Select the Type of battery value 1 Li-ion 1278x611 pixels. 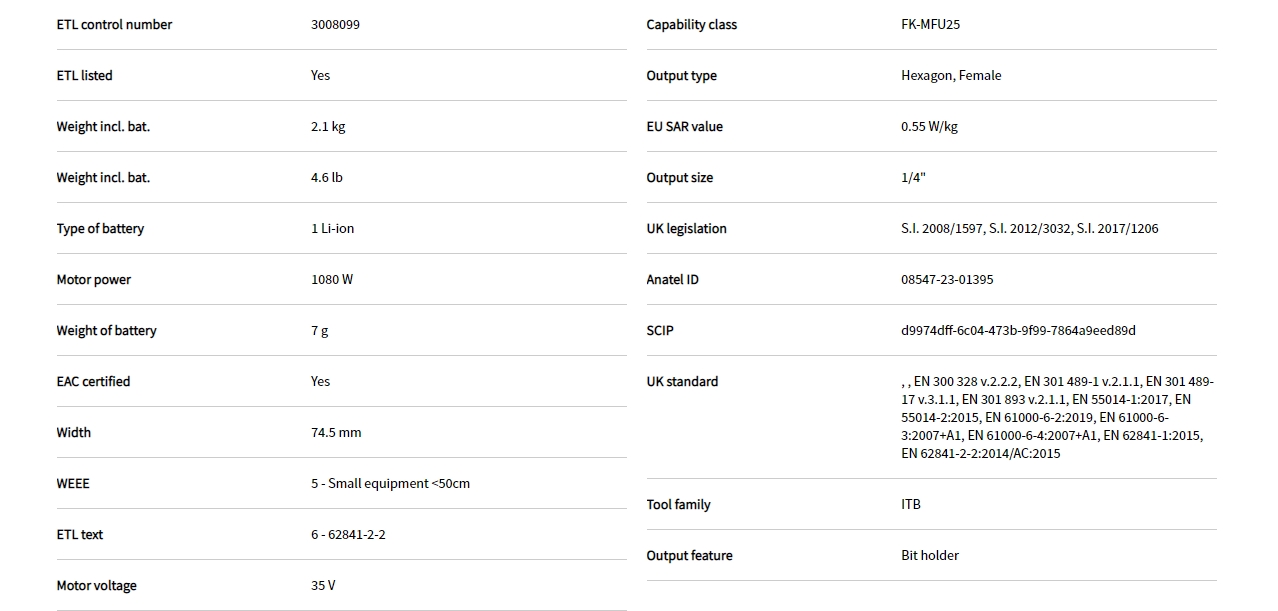click(x=332, y=229)
